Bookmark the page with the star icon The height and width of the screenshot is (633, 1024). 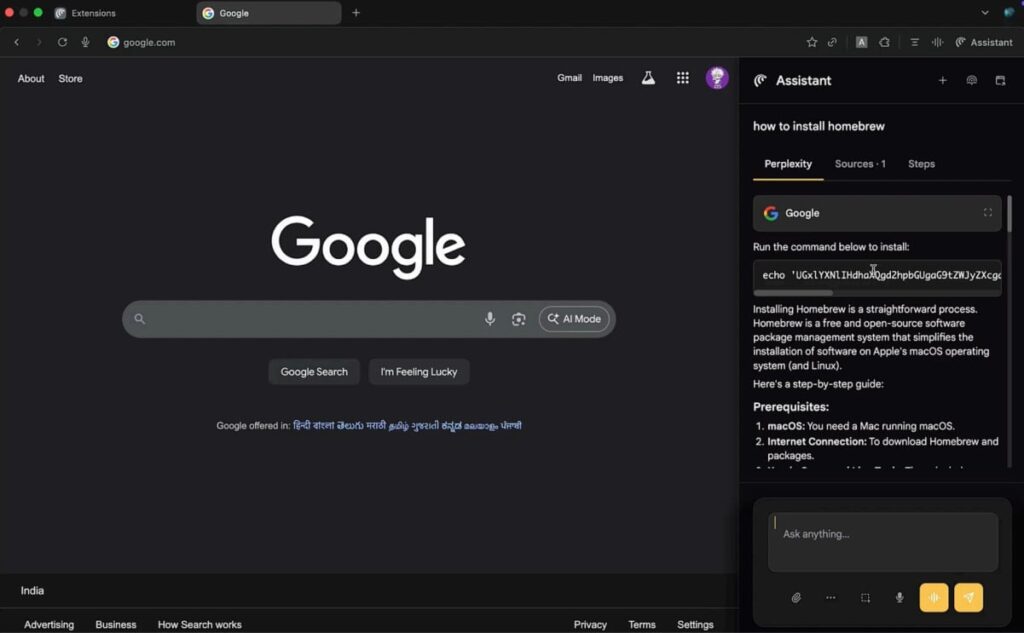click(812, 42)
